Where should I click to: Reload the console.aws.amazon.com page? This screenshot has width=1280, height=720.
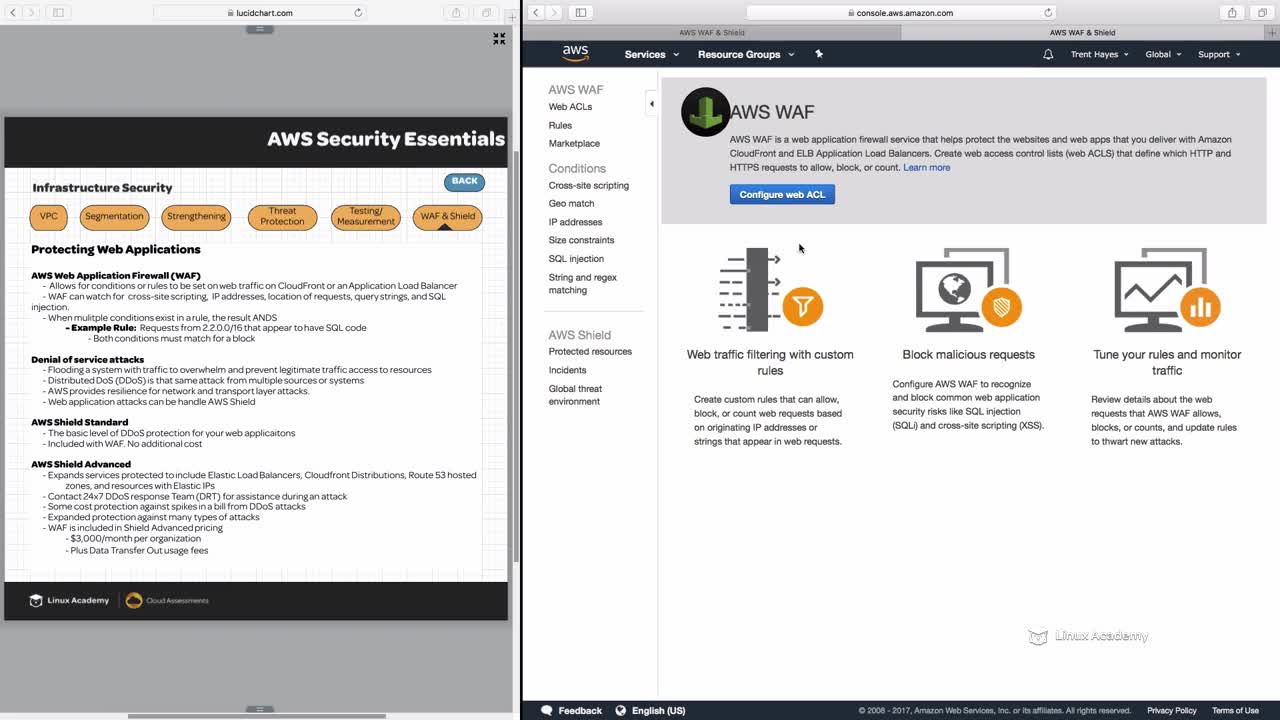point(1048,13)
